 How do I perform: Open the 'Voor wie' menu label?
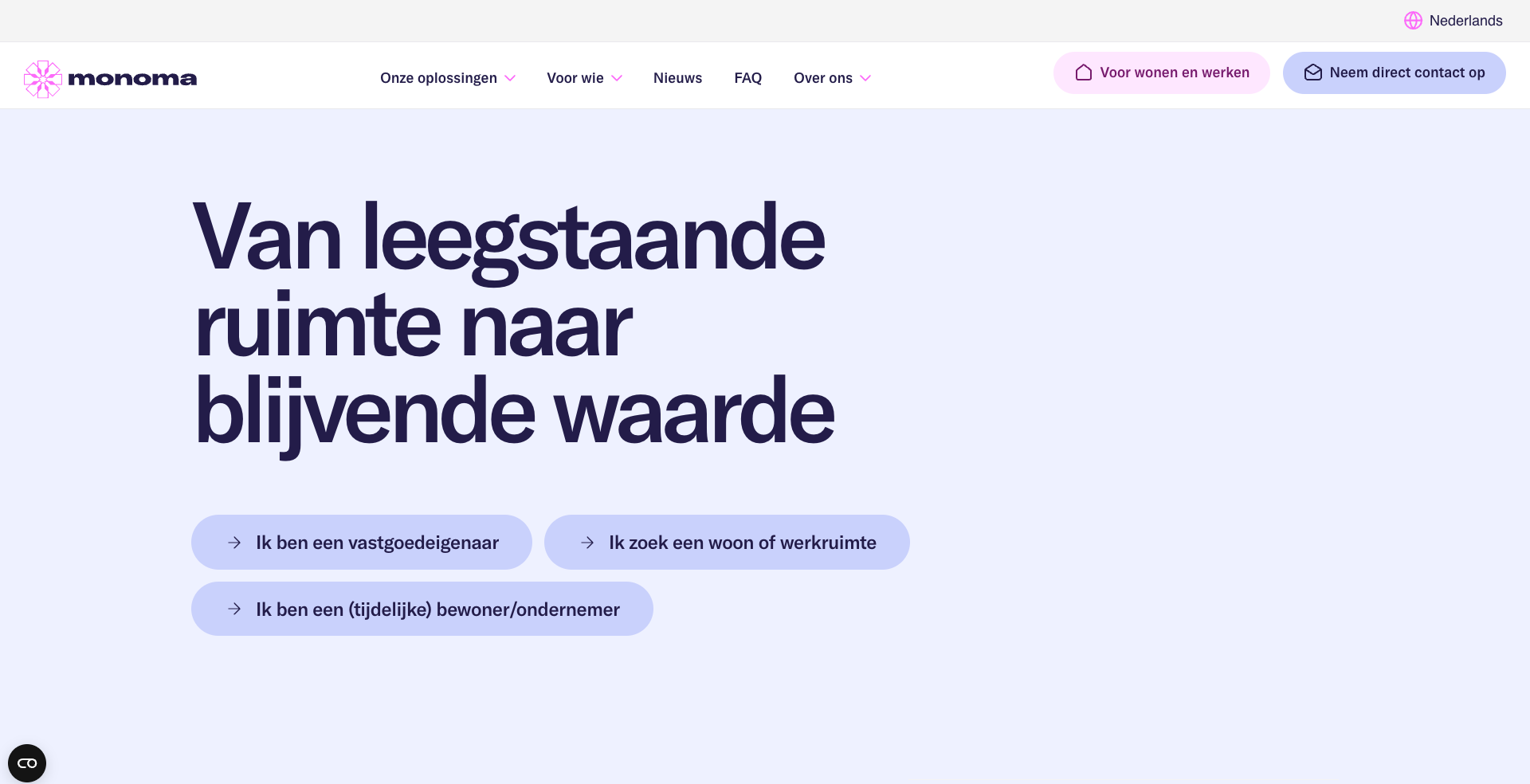575,78
